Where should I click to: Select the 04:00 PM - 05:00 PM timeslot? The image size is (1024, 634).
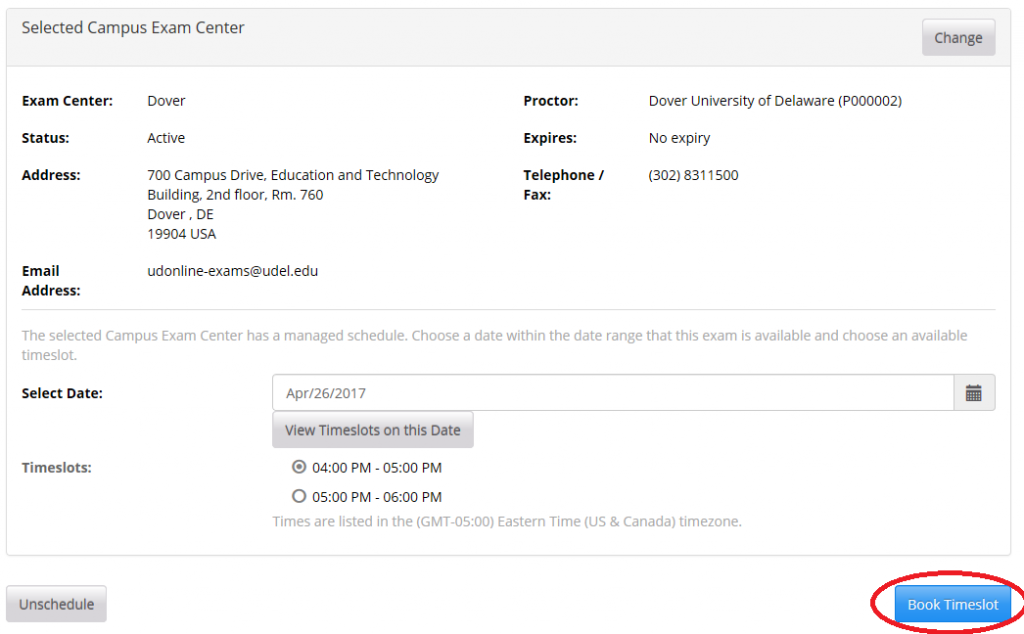(x=298, y=467)
